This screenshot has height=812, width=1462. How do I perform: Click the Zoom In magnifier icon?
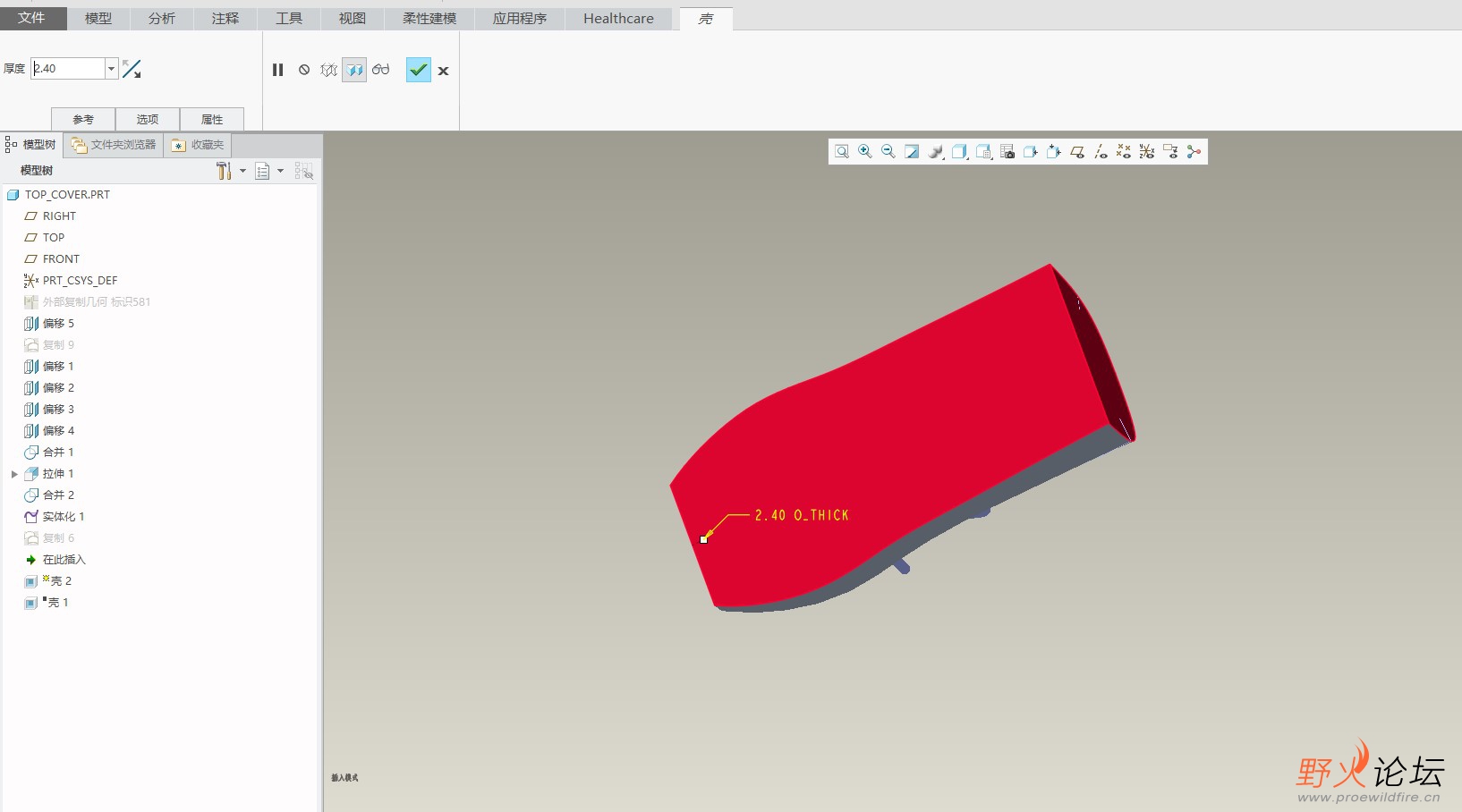(x=865, y=152)
